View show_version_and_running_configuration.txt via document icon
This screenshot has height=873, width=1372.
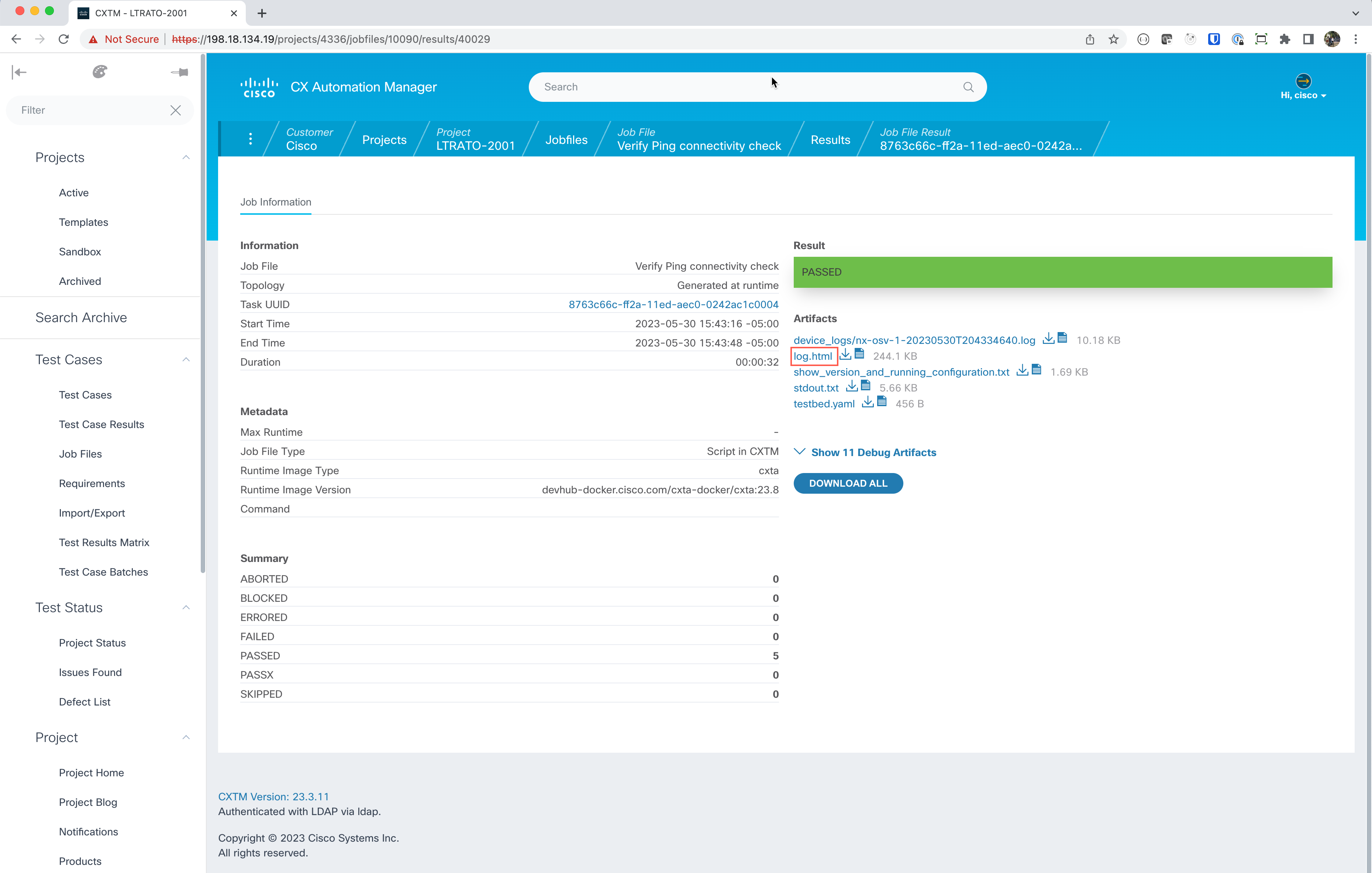(x=1037, y=370)
